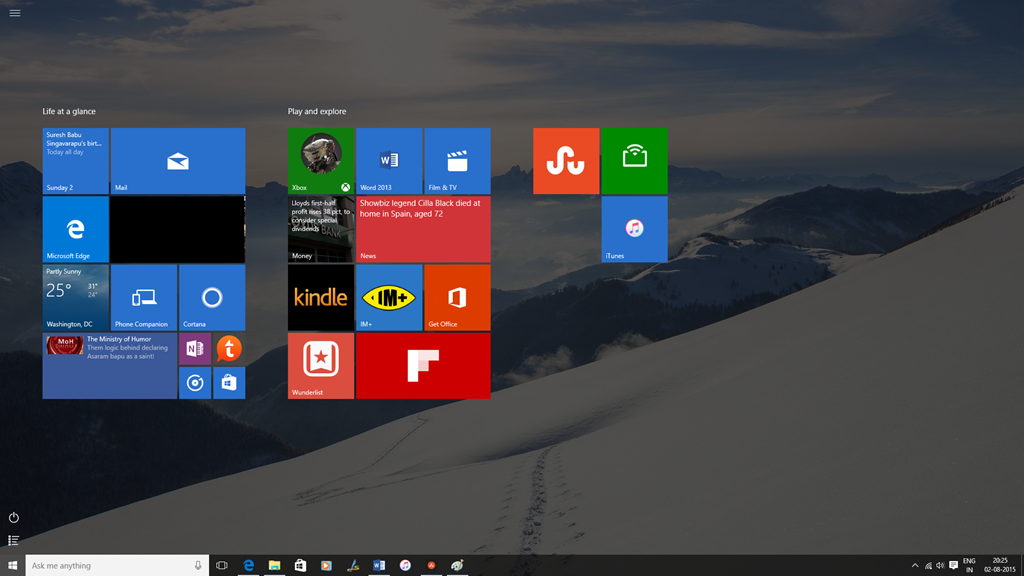Open the Film & TV tile
This screenshot has width=1024, height=576.
(x=457, y=161)
